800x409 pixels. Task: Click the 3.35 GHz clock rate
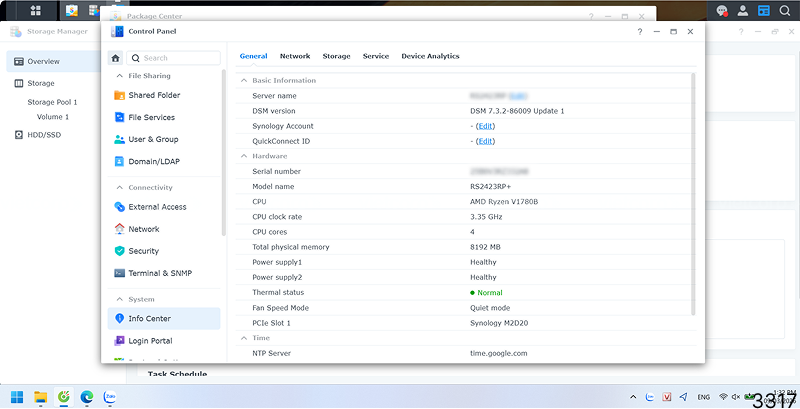[486, 217]
